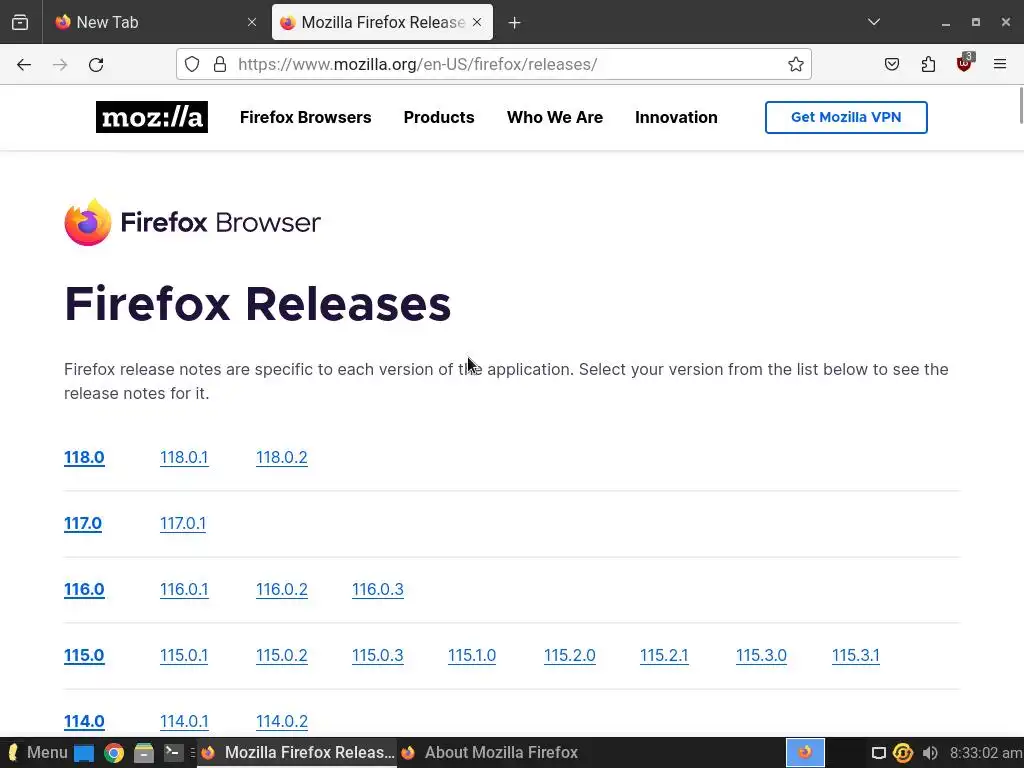Focus the URL address bar

click(496, 64)
